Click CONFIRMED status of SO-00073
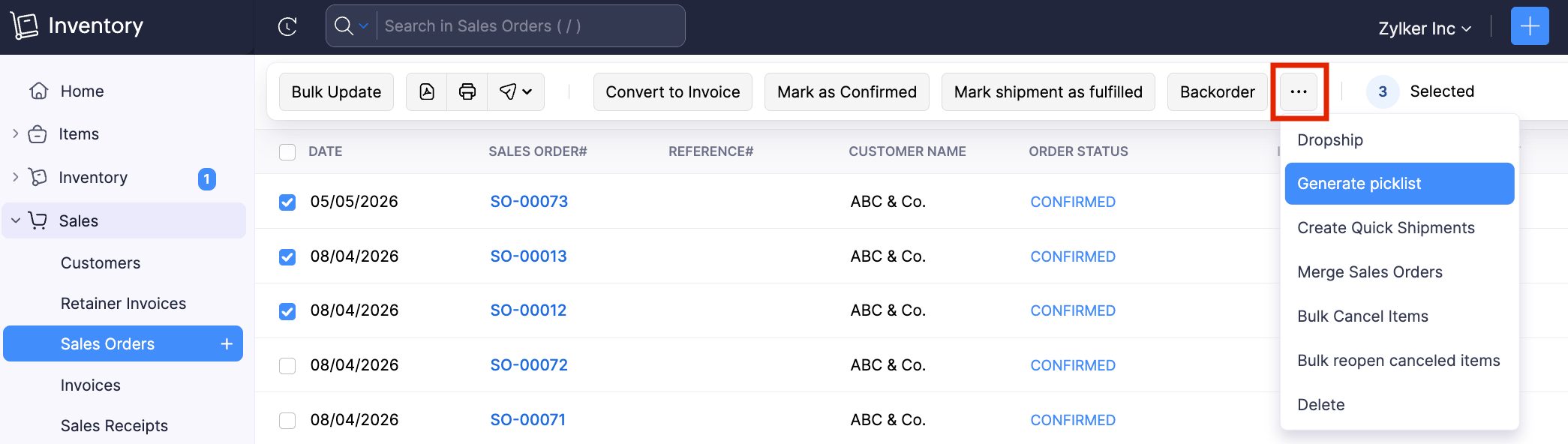This screenshot has width=1568, height=444. [1073, 202]
